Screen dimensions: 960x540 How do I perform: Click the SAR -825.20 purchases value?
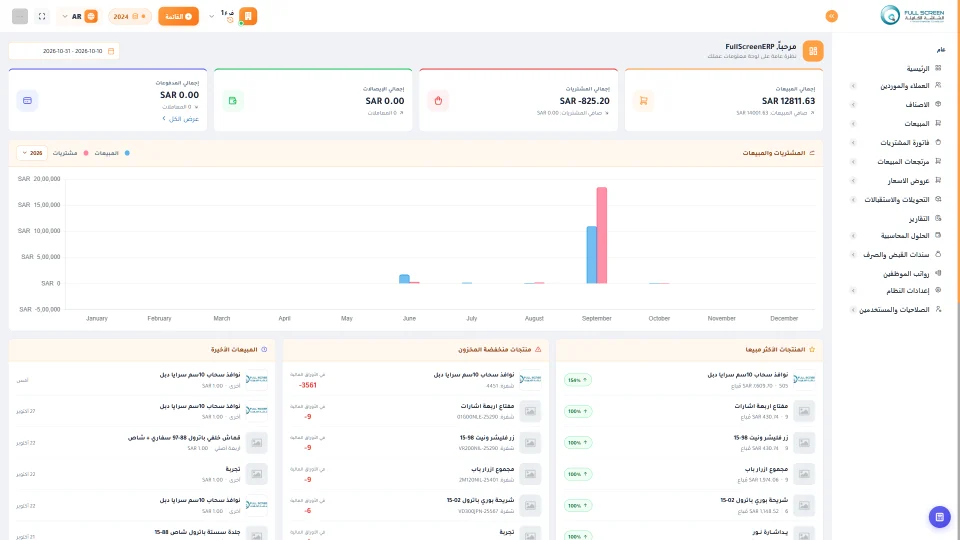tap(585, 101)
